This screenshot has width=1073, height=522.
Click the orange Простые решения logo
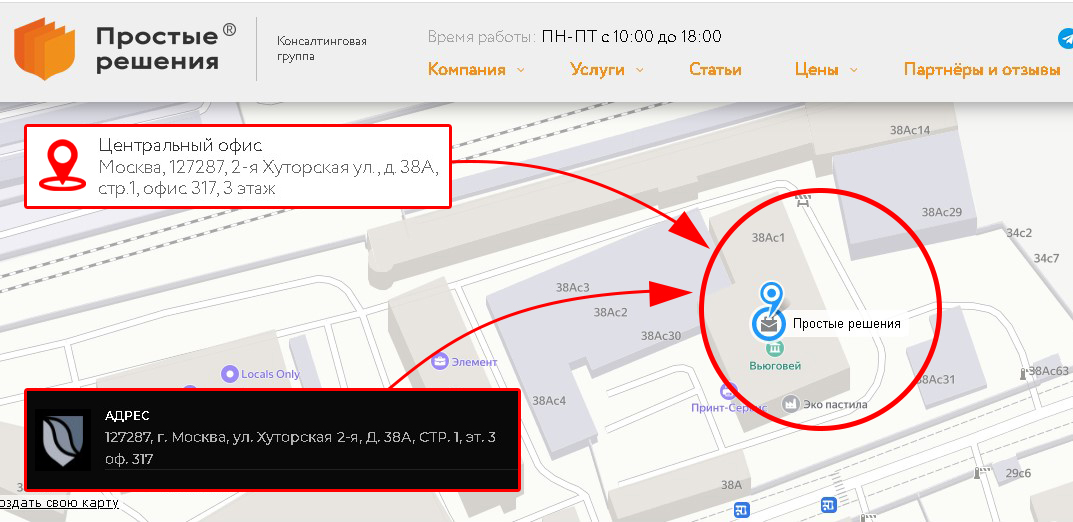tap(44, 49)
